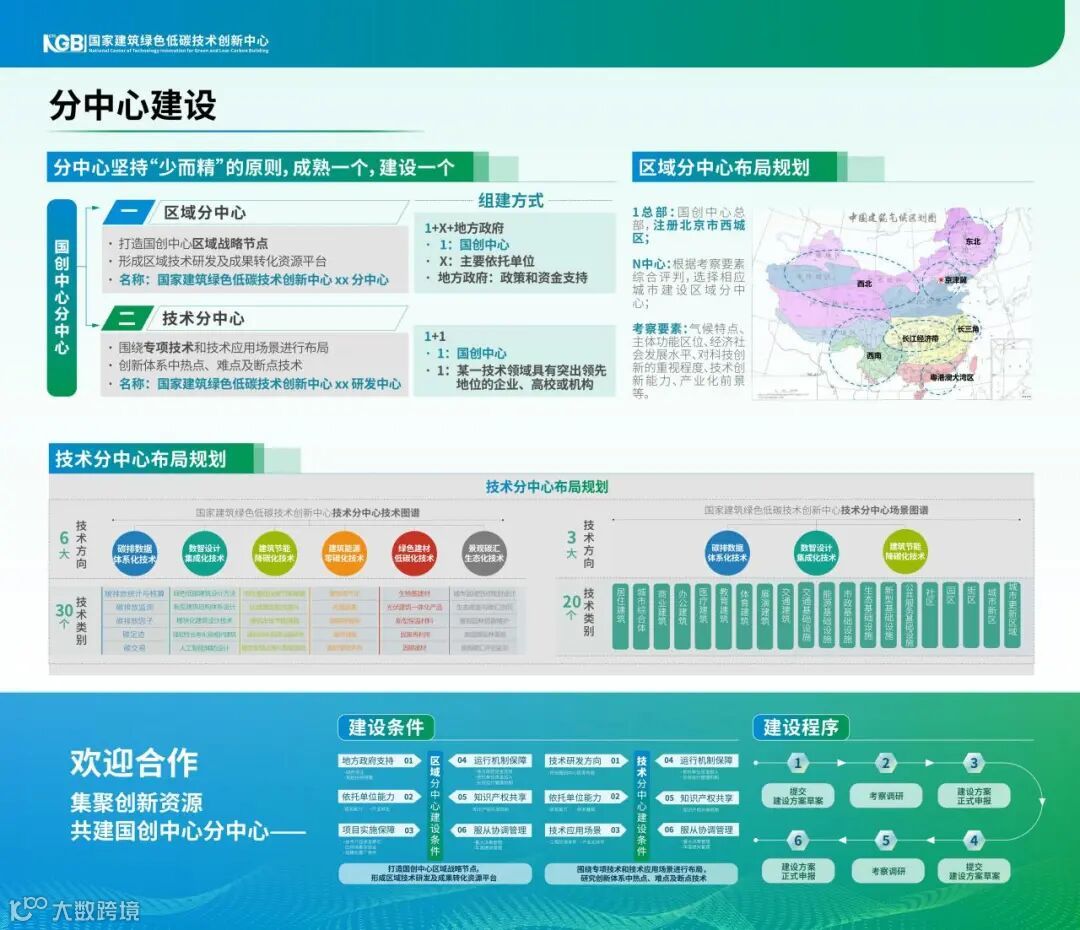
Task: Select the 街区 category bar
Action: click(x=972, y=614)
